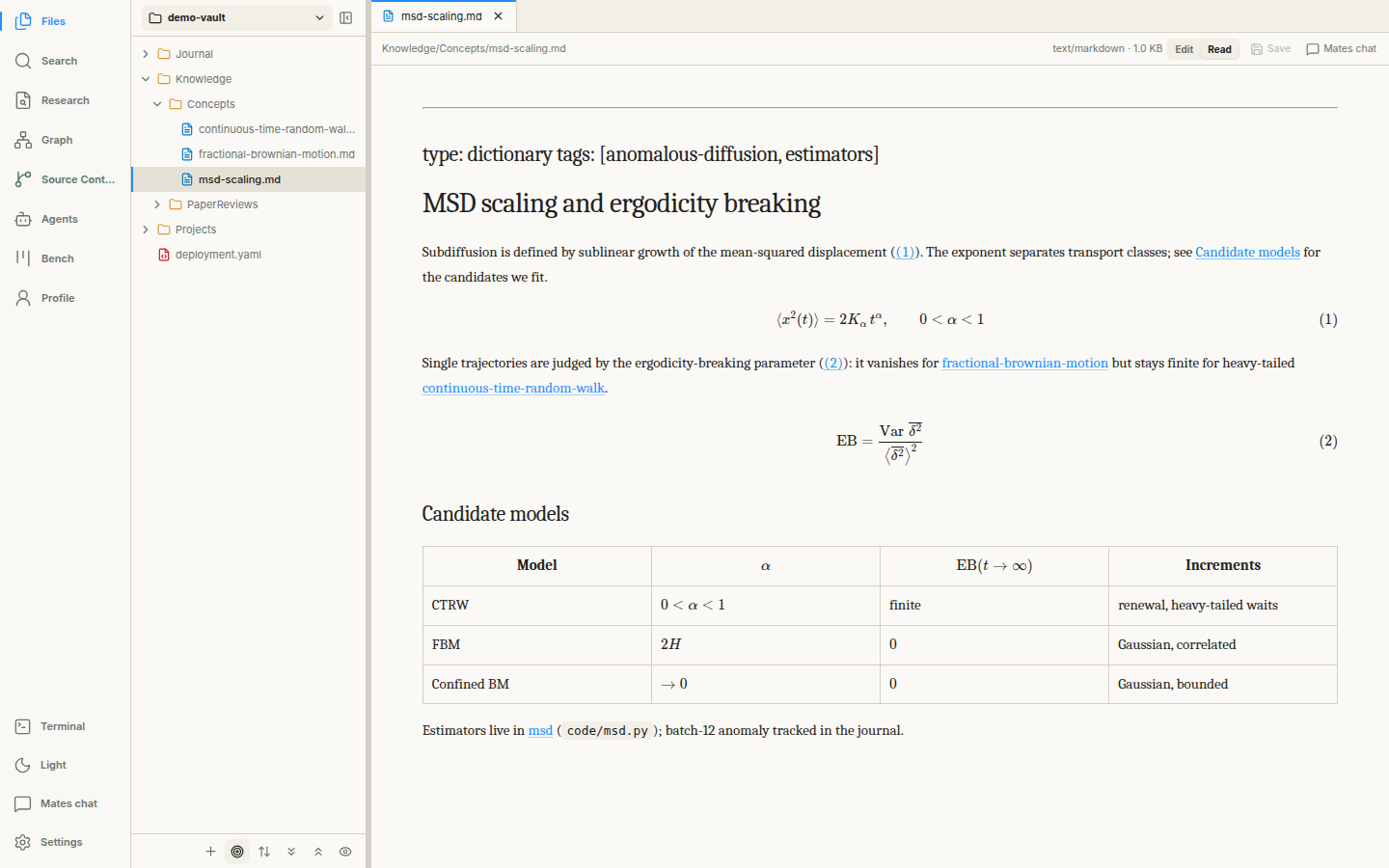
Task: Open Mates chat in the header bar
Action: (x=1341, y=49)
